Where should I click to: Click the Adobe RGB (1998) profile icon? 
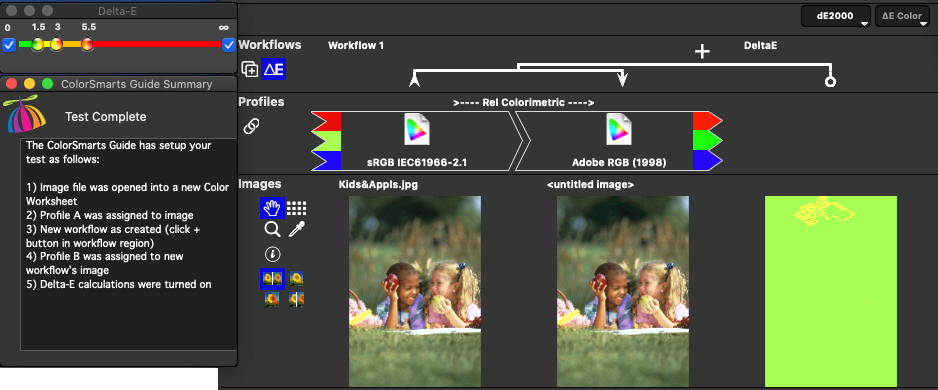[x=618, y=129]
